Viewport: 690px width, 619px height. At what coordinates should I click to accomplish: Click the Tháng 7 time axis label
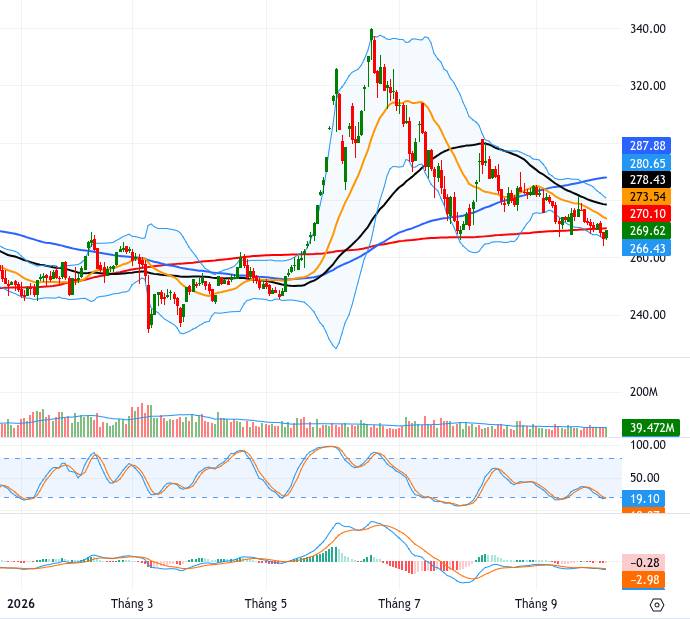pos(399,603)
